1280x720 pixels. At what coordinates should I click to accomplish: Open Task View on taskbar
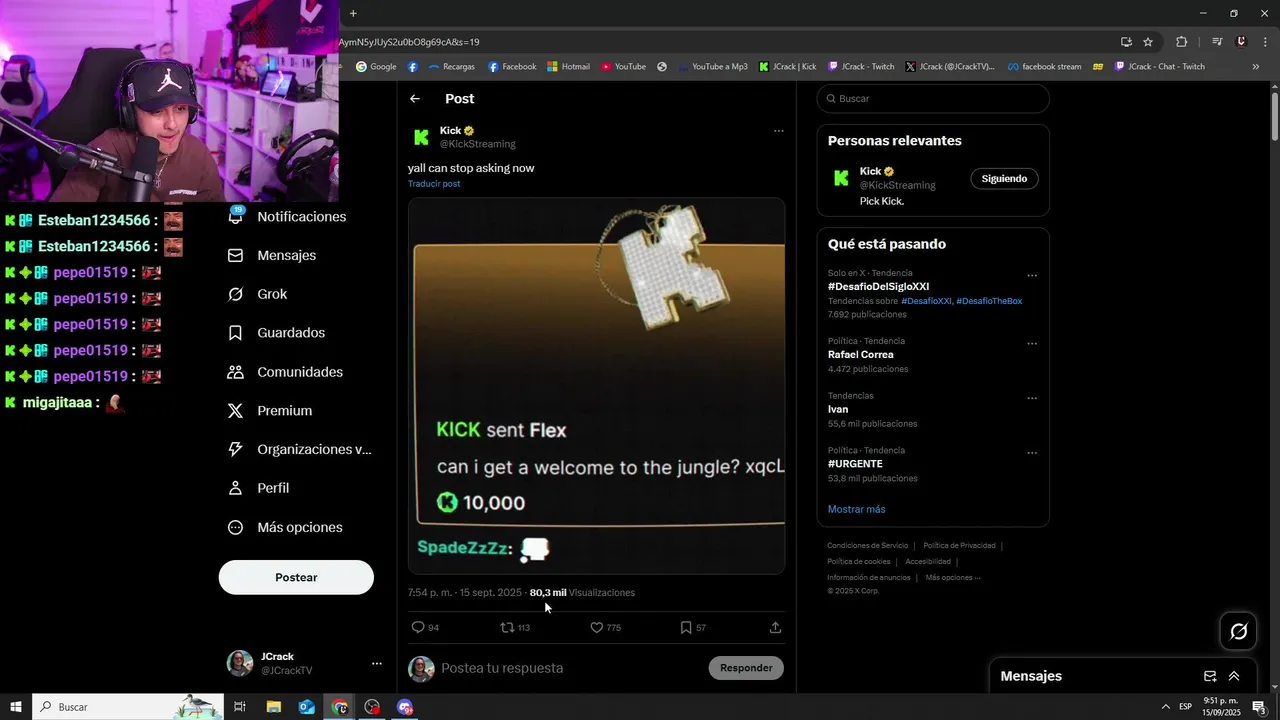tap(240, 707)
